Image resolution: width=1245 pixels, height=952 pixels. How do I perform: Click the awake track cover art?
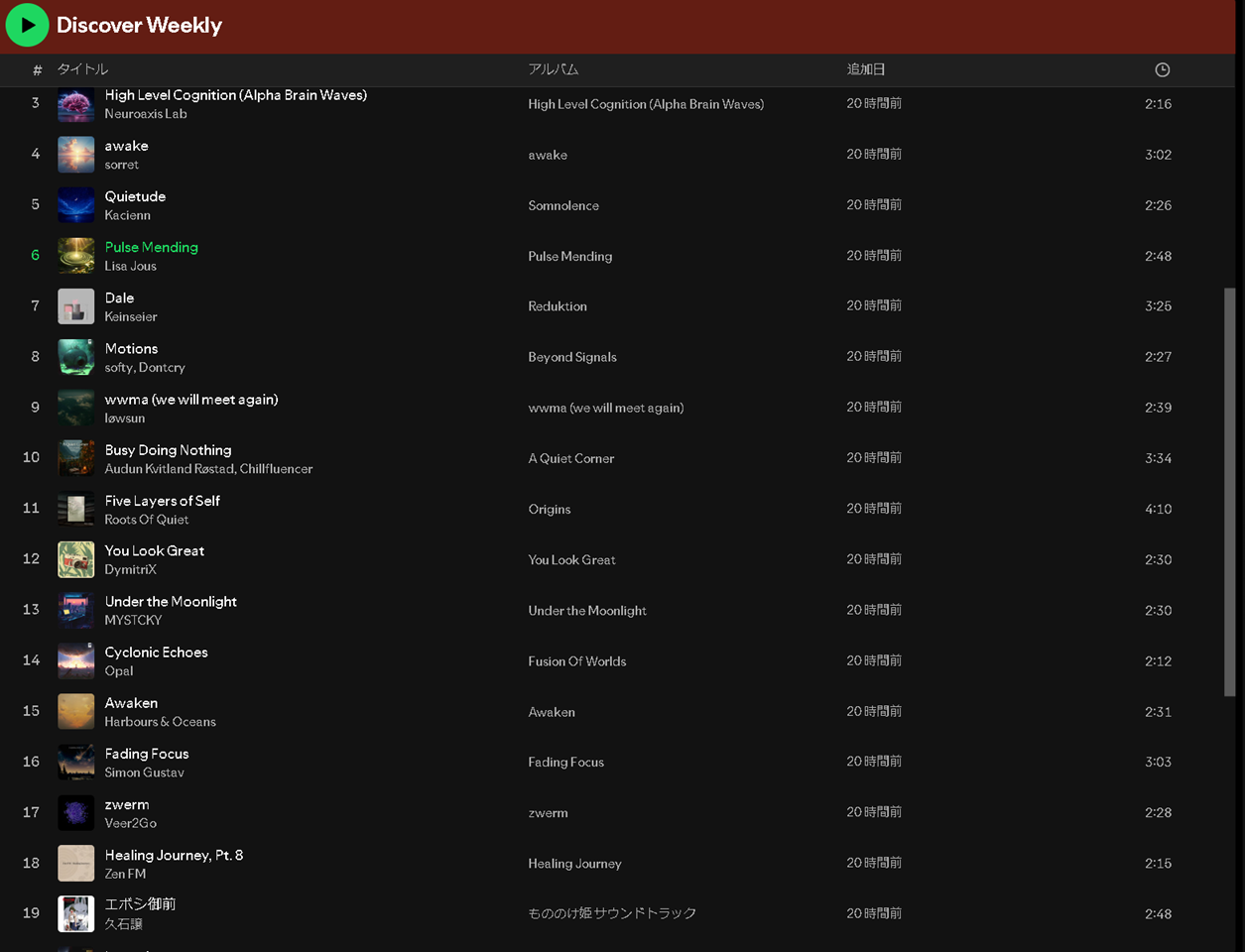click(x=76, y=155)
